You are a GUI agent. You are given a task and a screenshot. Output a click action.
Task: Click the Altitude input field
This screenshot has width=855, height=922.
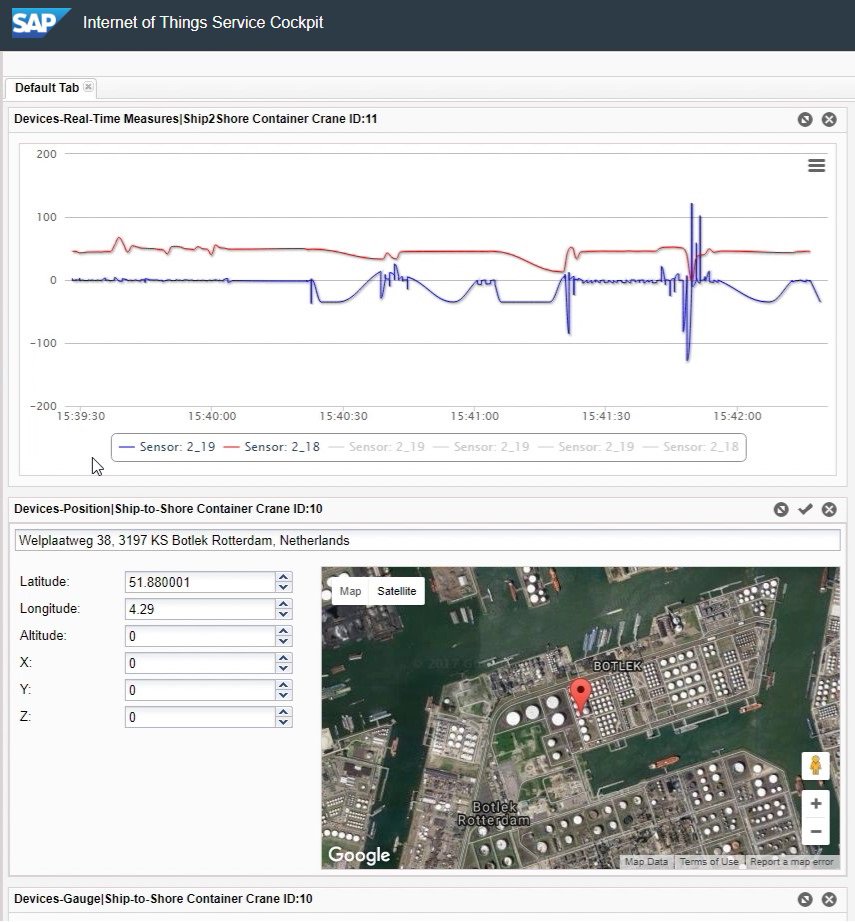tap(200, 636)
